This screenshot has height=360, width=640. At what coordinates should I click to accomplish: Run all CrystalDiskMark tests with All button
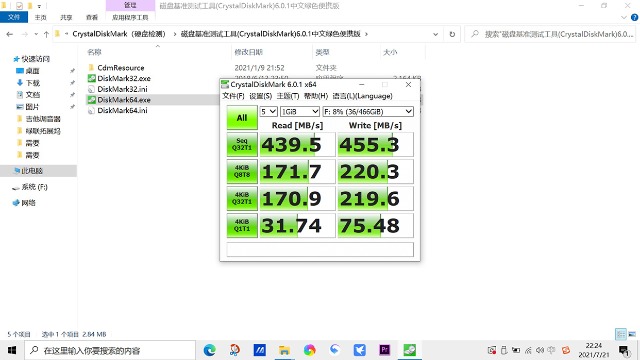(242, 118)
